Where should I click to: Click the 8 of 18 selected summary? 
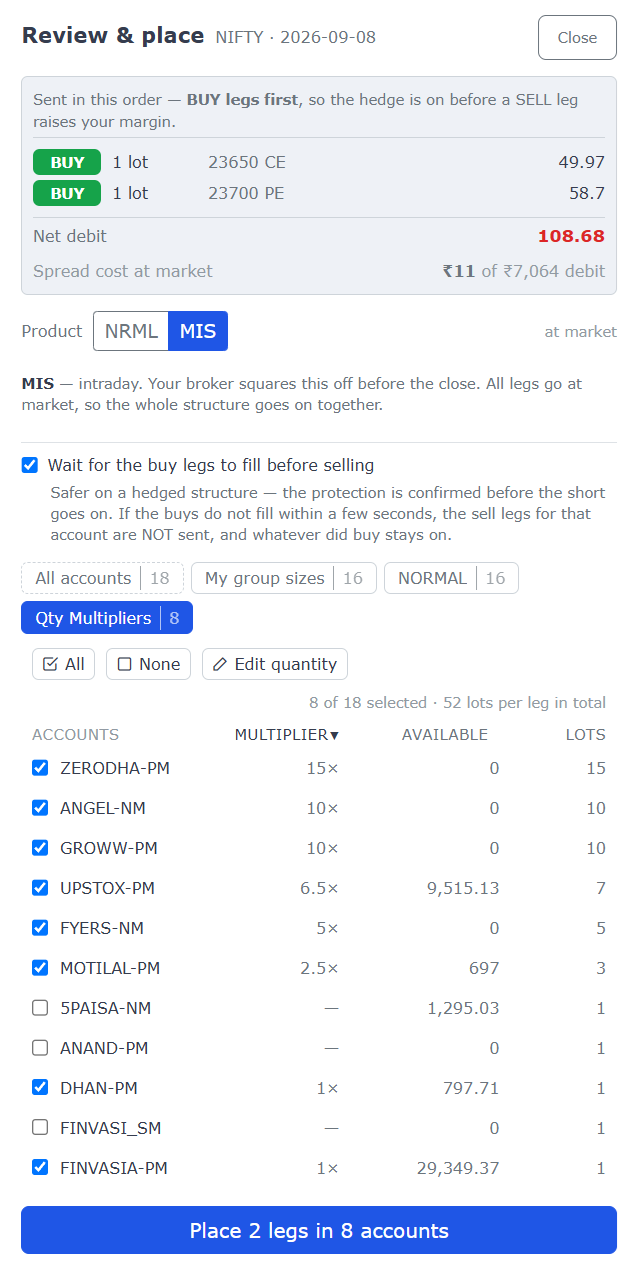click(457, 703)
